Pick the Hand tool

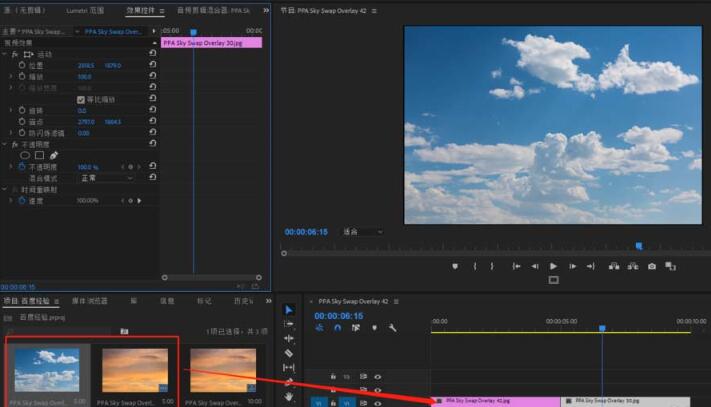coord(289,396)
